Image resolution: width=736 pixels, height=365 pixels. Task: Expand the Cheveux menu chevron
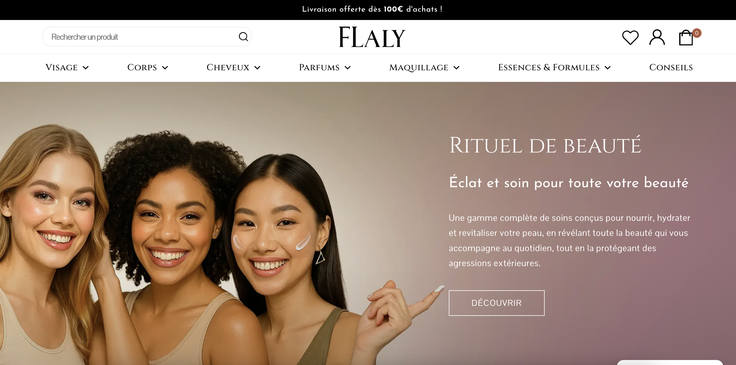pyautogui.click(x=257, y=68)
